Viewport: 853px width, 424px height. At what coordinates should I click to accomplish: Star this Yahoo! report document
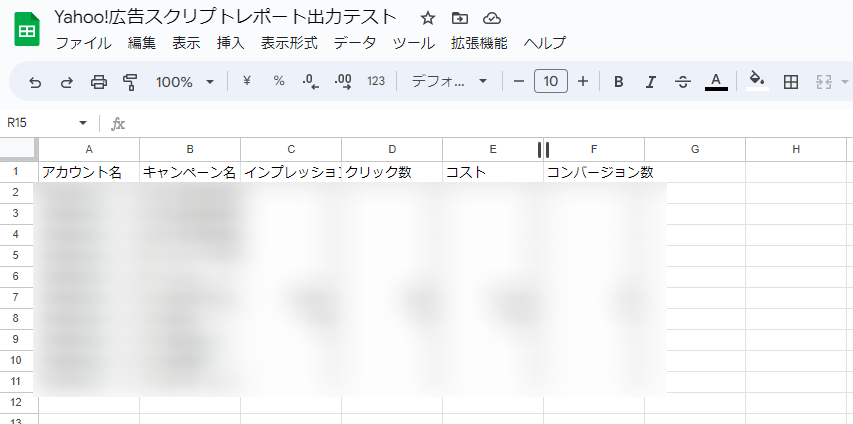[427, 18]
